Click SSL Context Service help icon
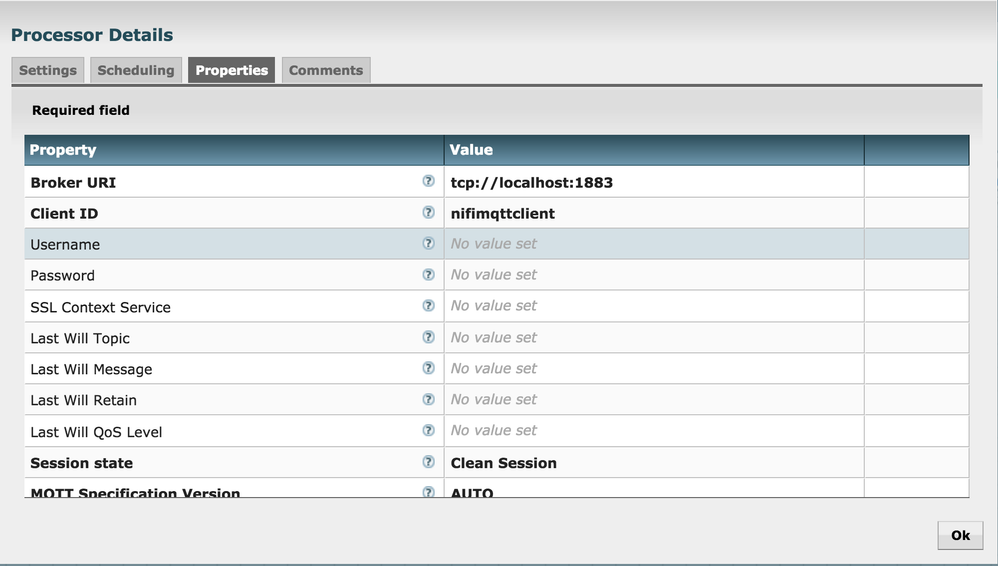 tap(428, 306)
